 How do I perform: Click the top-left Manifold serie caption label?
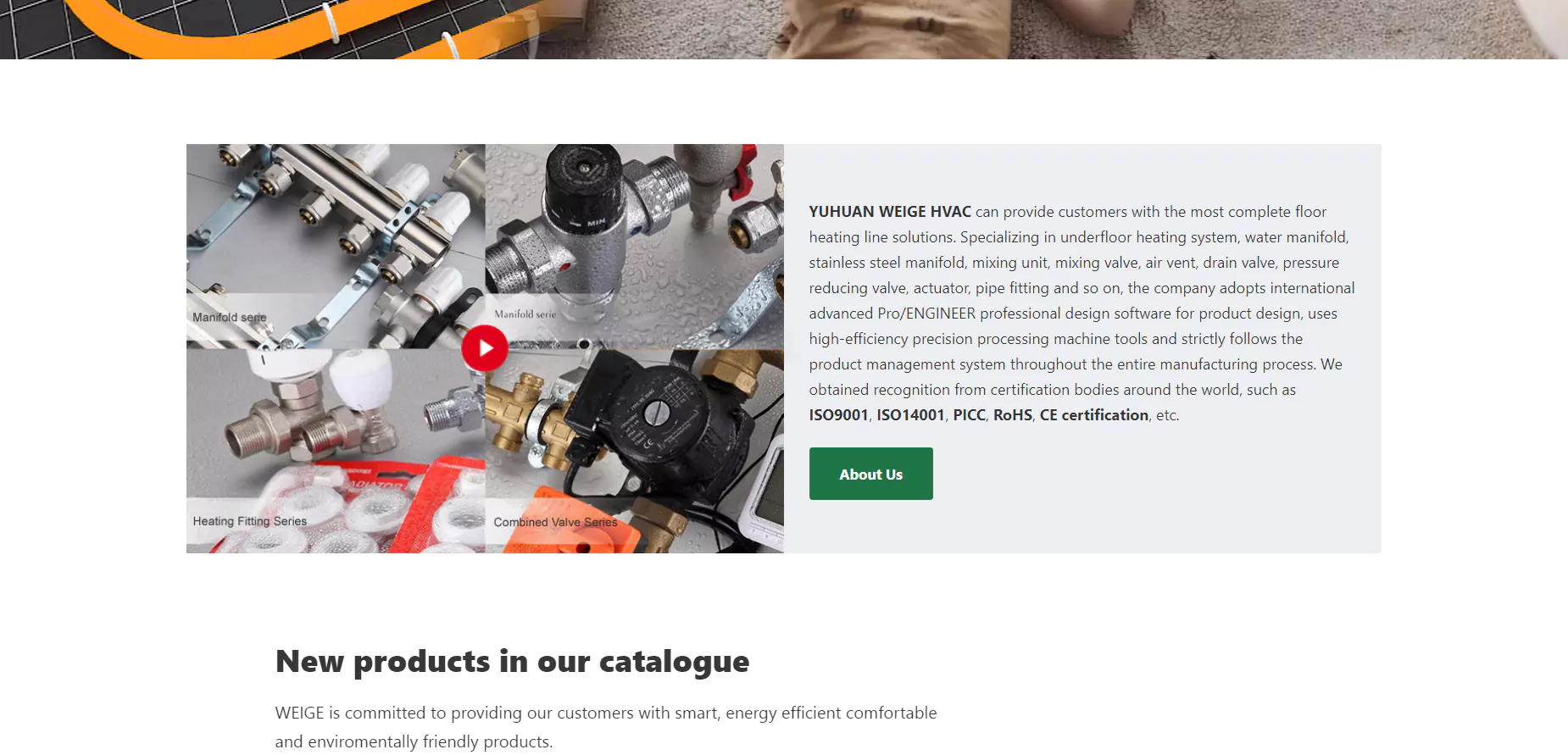point(230,317)
